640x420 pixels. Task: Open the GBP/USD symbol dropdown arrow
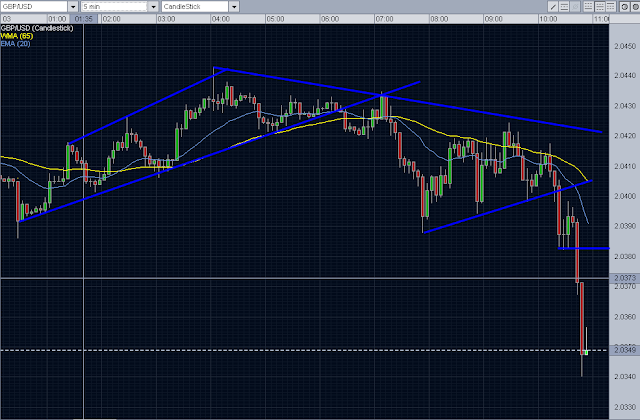tap(73, 7)
